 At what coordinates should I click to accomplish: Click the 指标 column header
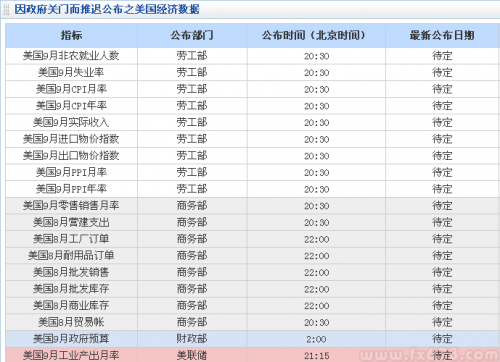click(x=71, y=35)
